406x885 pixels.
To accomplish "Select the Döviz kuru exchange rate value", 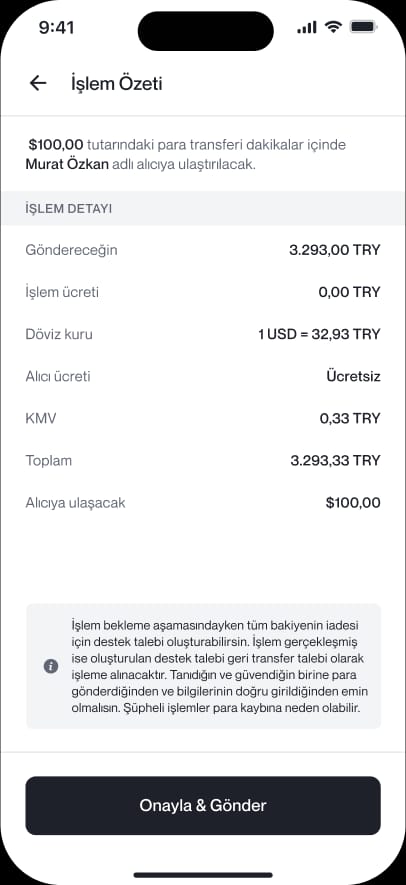I will (x=319, y=334).
